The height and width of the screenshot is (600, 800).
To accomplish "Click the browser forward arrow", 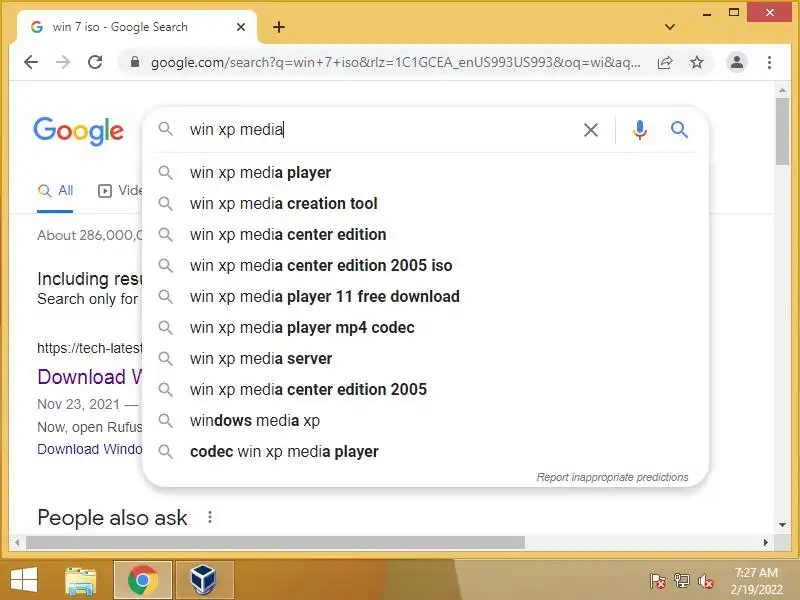I will point(63,62).
